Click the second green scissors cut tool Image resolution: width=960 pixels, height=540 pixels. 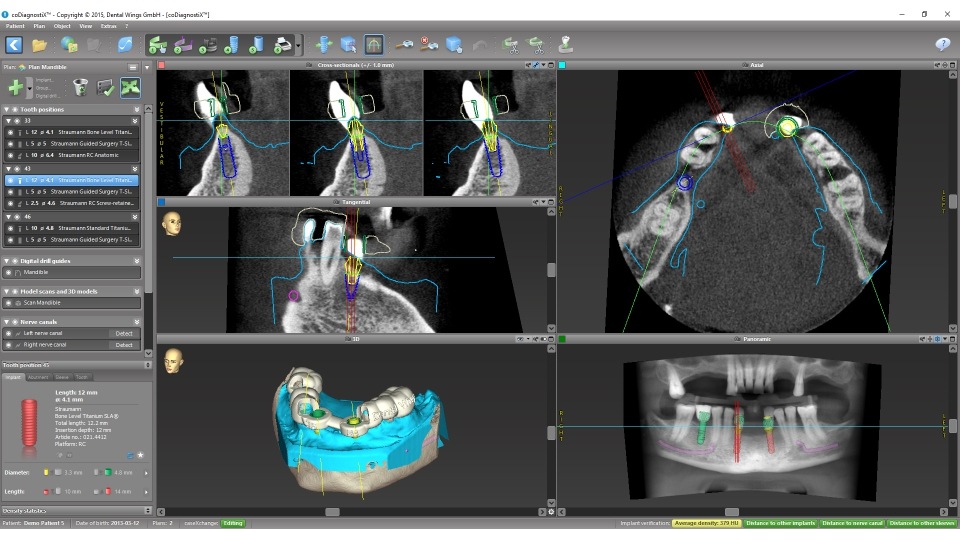pos(535,45)
